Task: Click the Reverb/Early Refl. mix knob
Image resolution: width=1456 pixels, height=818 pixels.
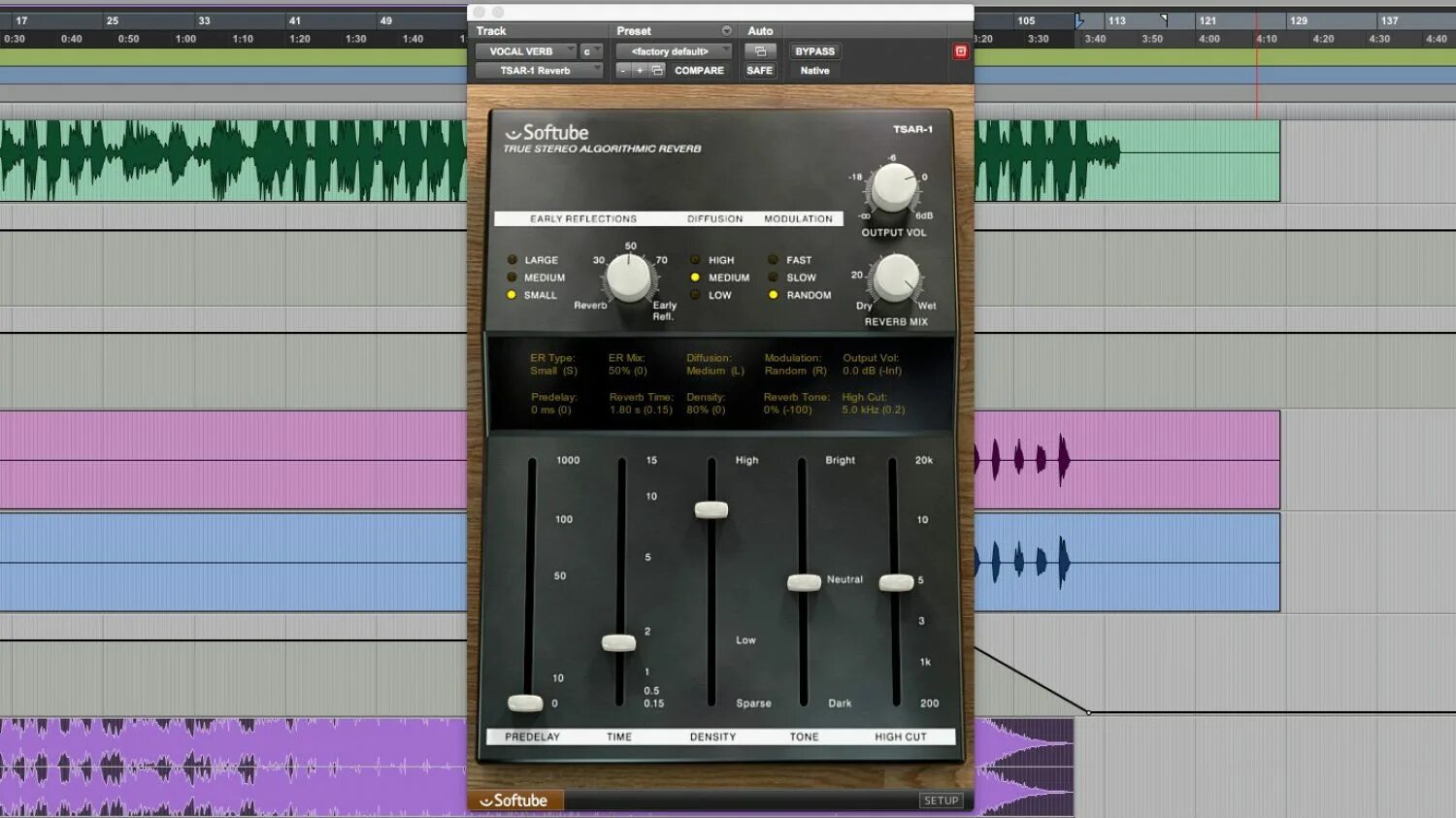Action: [628, 278]
